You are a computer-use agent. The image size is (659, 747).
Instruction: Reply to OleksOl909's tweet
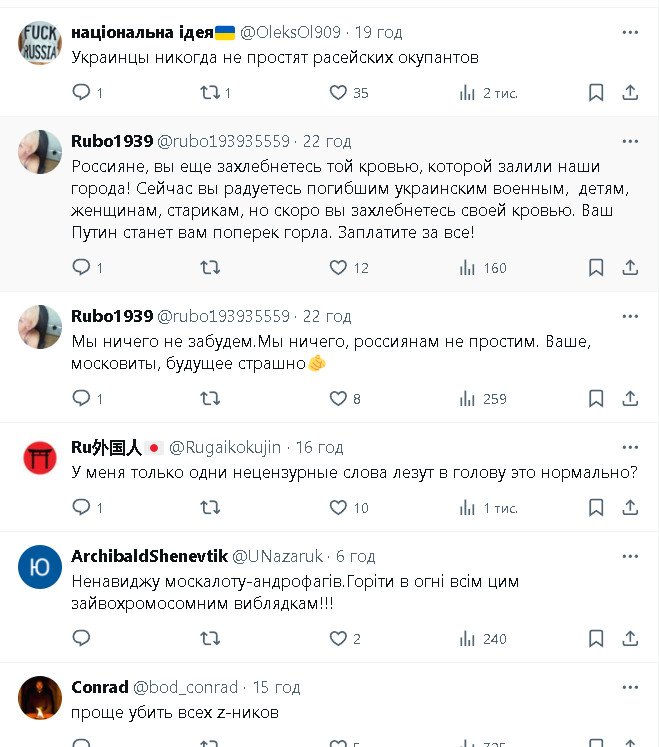(82, 93)
